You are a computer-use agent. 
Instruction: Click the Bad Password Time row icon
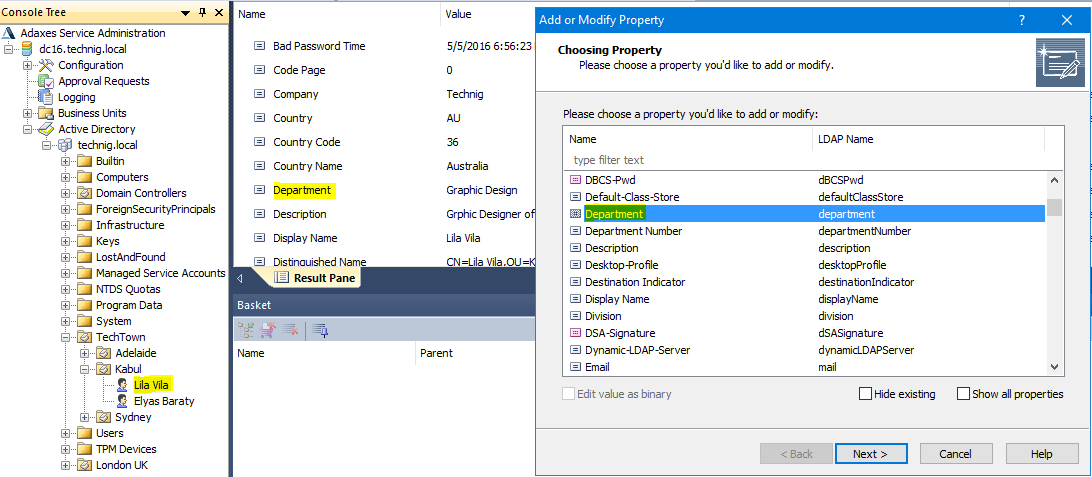[x=259, y=46]
